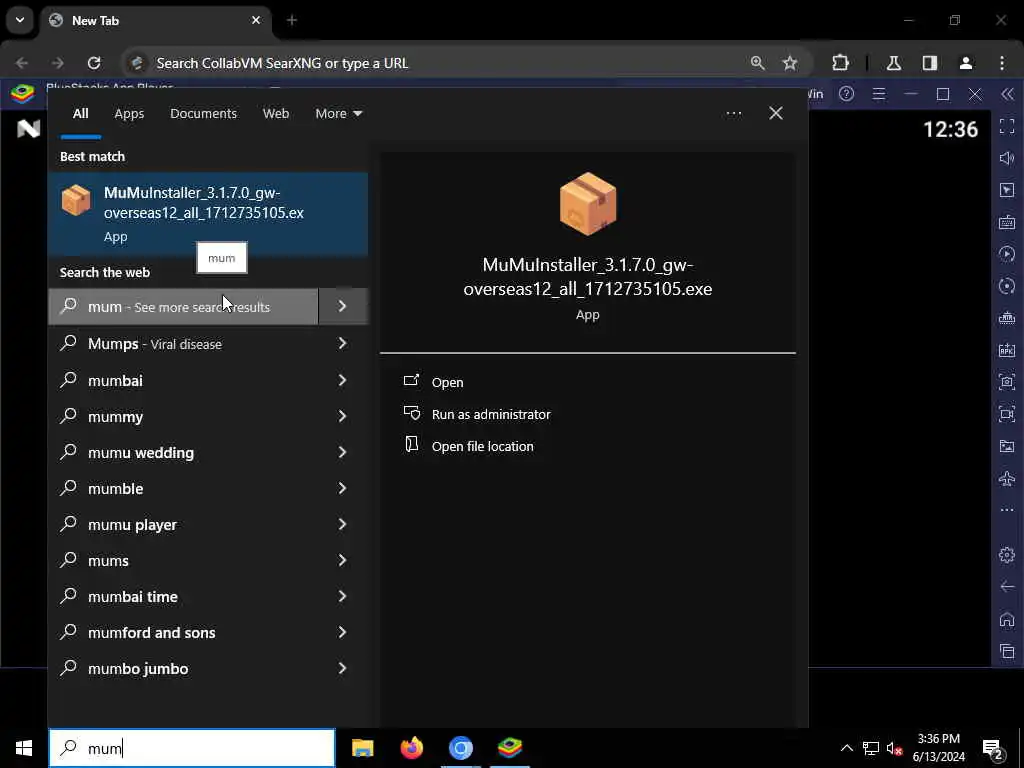This screenshot has width=1024, height=768.
Task: Open Chrome labs flask icon
Action: 894,63
